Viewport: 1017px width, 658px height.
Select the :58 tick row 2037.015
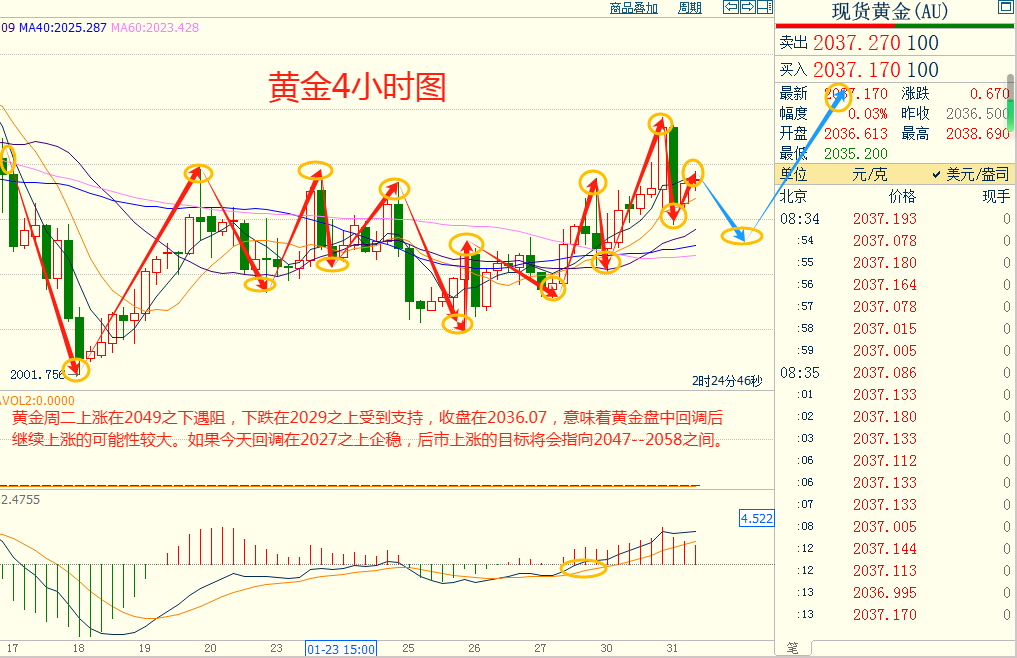click(894, 328)
